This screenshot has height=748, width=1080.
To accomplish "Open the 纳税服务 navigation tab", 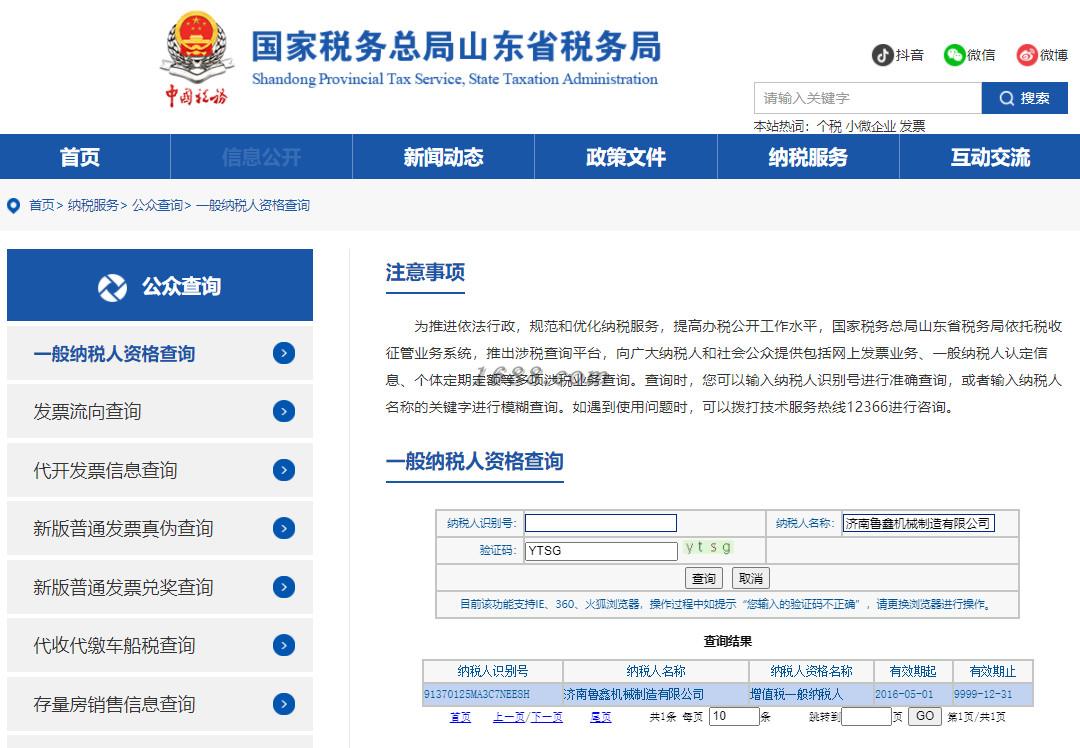I will 808,157.
